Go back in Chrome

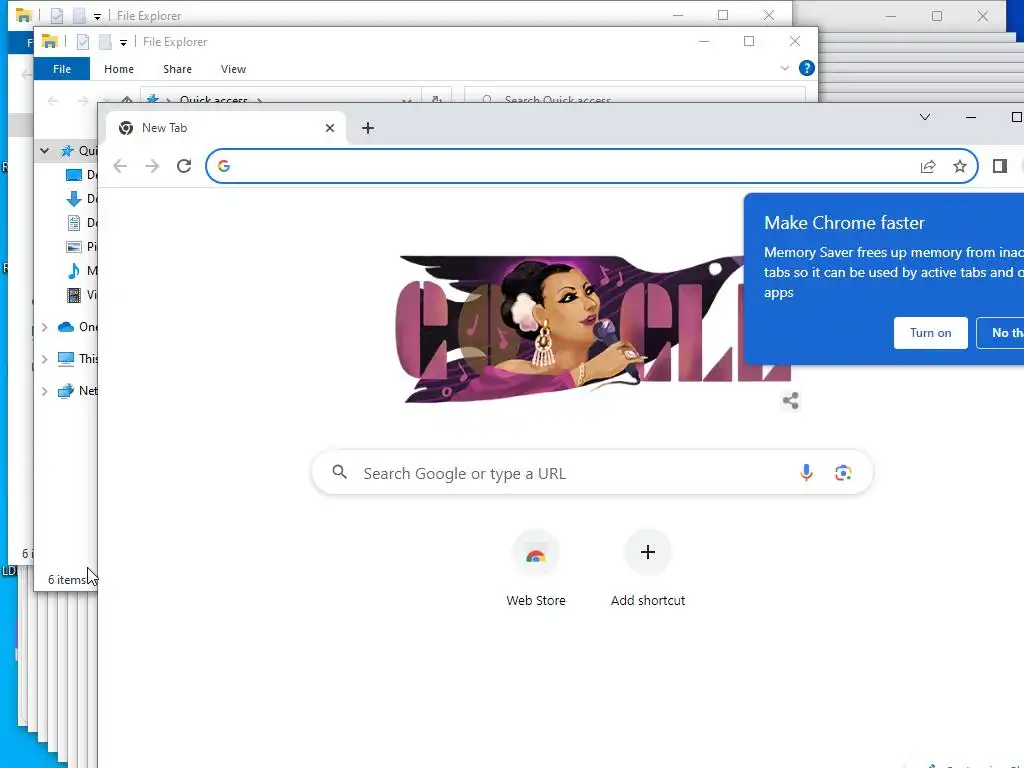tap(120, 166)
